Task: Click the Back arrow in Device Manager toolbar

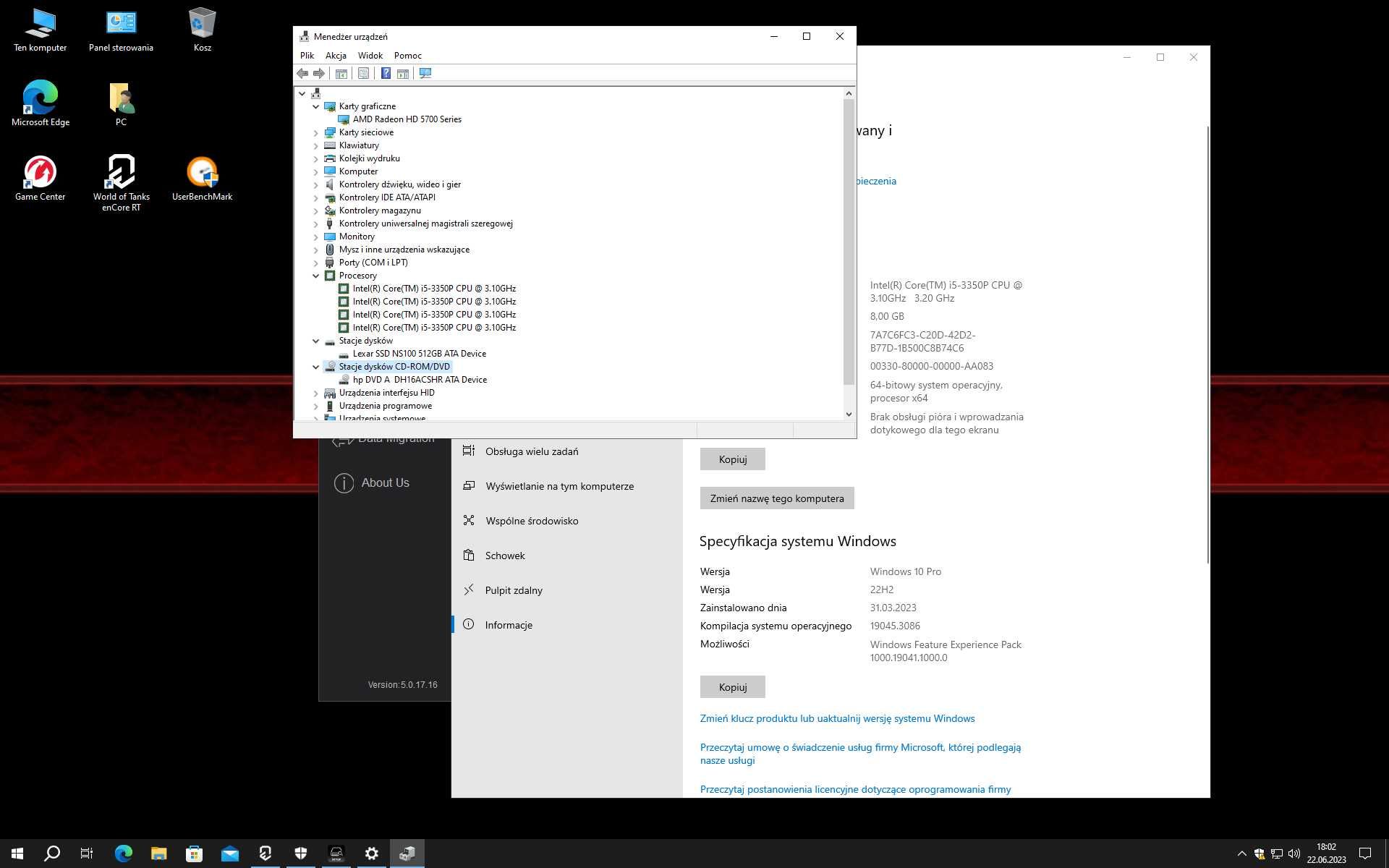Action: [302, 73]
